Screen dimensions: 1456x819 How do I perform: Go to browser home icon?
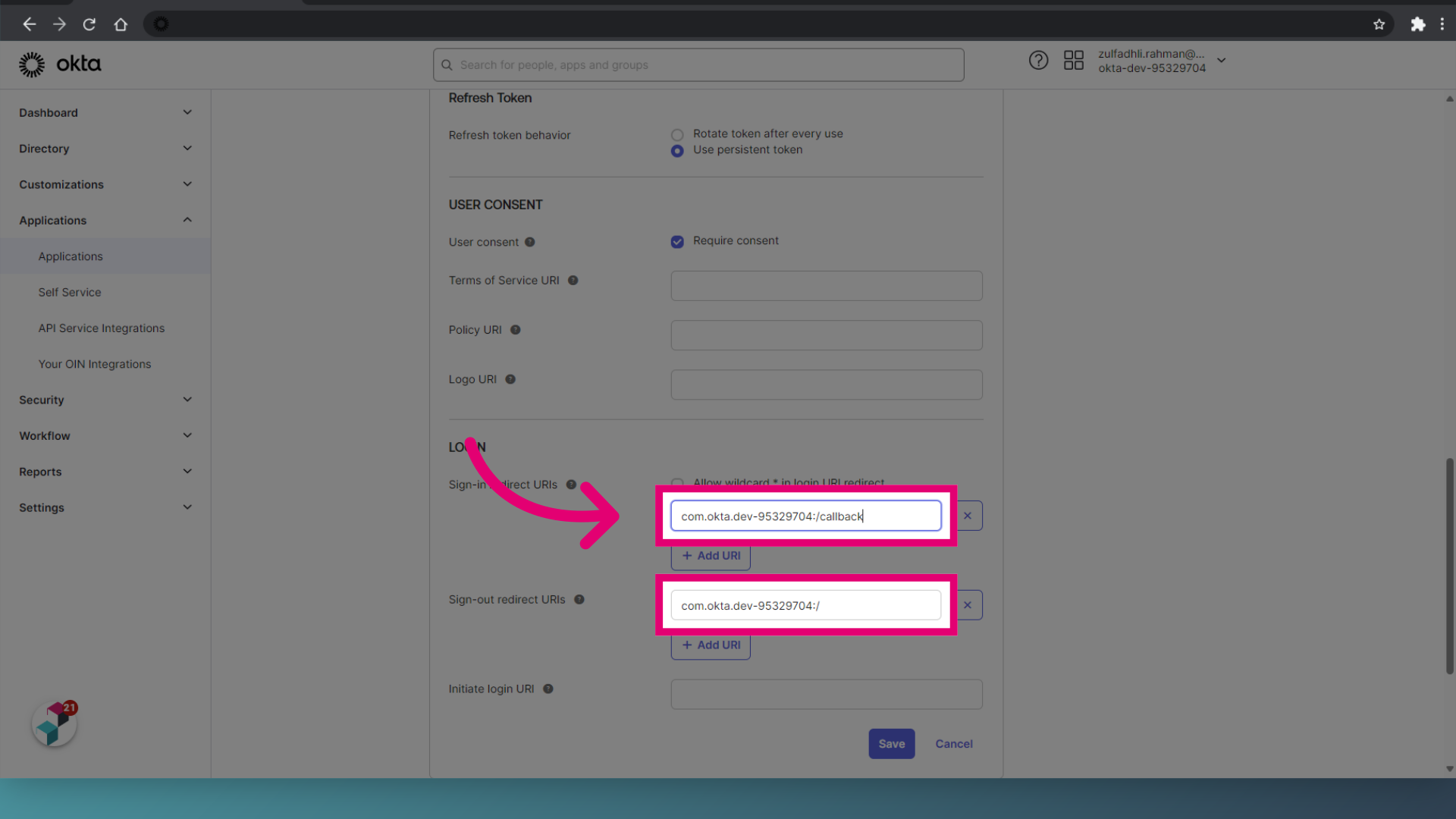121,24
